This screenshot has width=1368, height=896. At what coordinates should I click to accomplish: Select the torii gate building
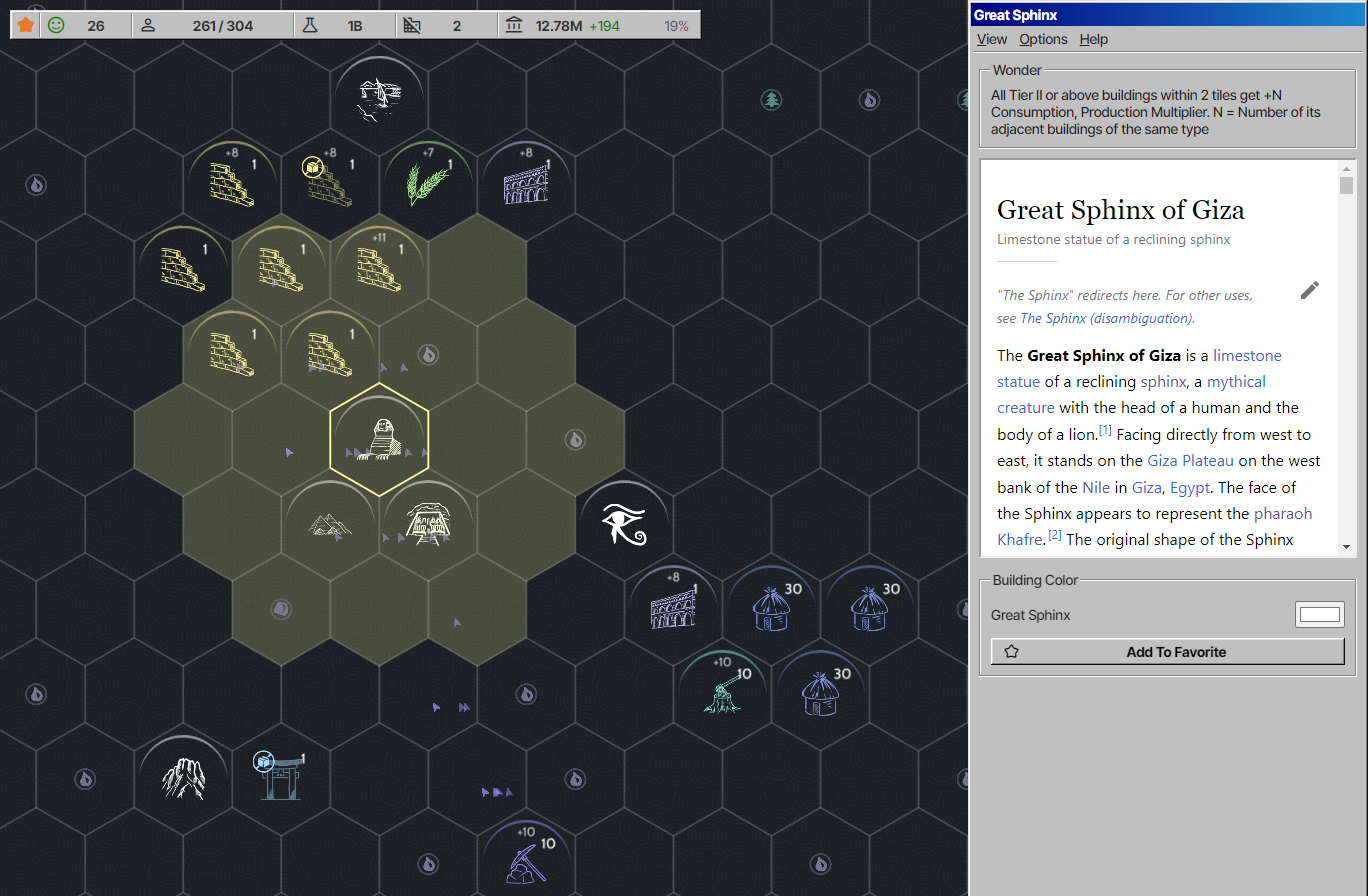[281, 778]
